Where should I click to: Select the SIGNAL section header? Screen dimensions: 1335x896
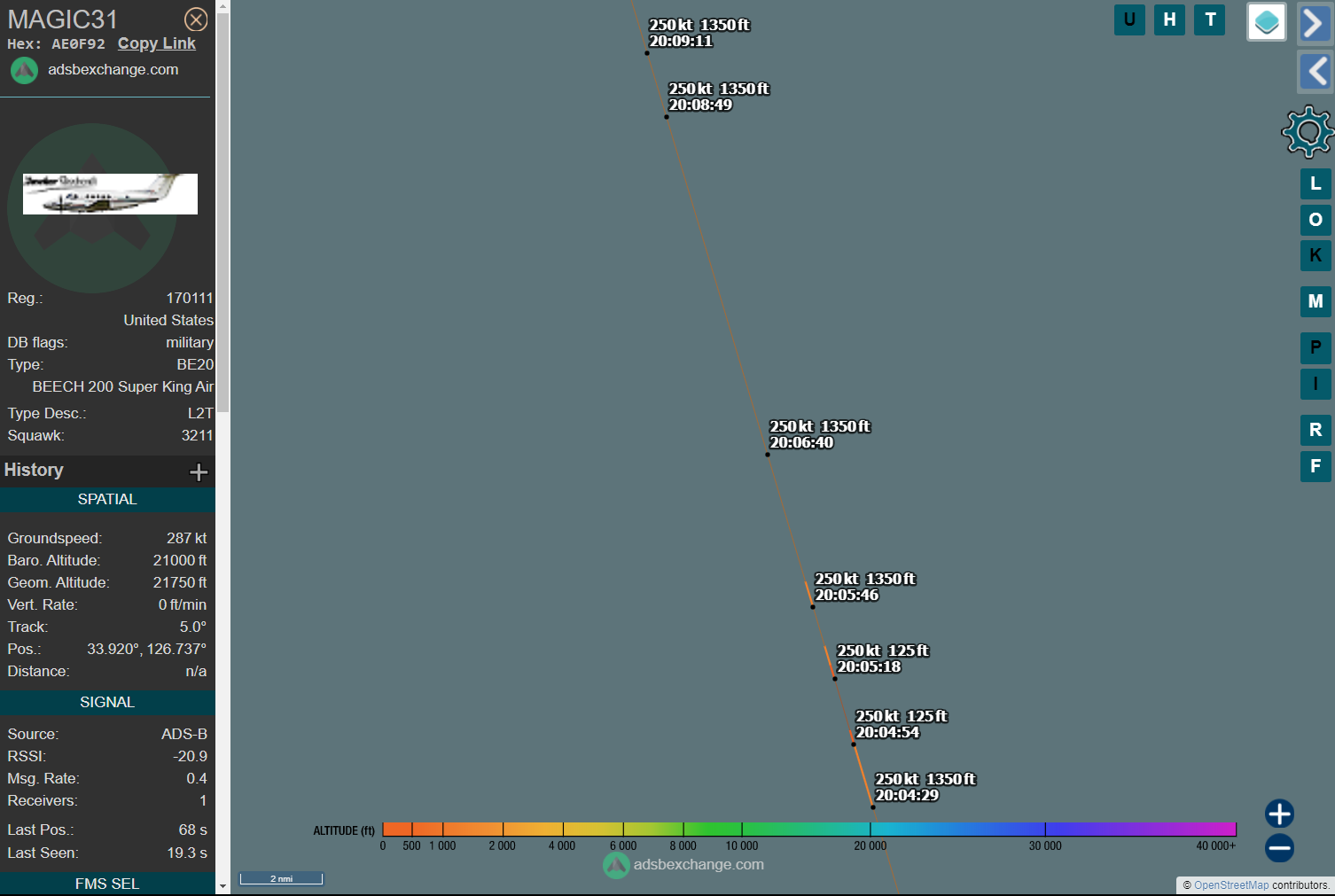tap(107, 702)
